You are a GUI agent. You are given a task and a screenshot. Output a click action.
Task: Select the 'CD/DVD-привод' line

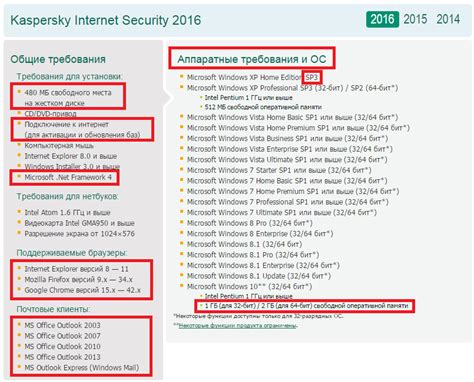[50, 114]
